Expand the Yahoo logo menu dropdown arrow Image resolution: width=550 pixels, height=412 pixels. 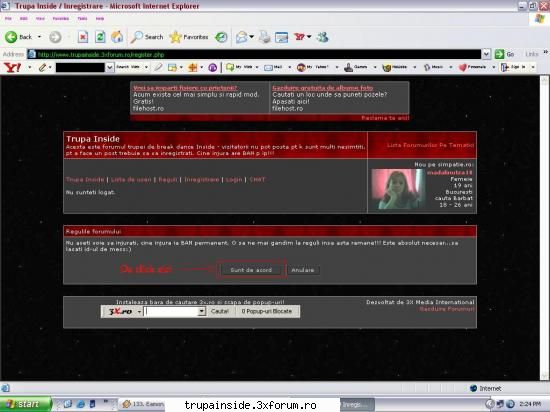(30, 67)
